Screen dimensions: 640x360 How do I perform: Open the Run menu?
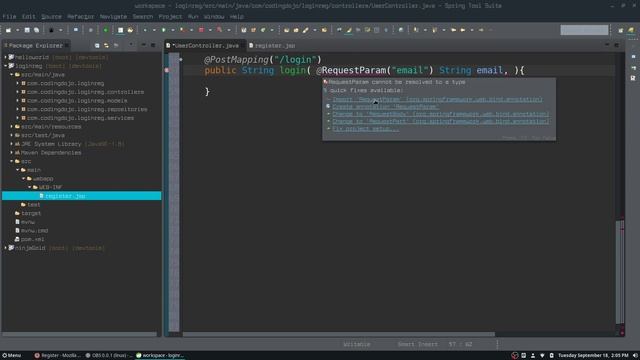[x=193, y=17]
